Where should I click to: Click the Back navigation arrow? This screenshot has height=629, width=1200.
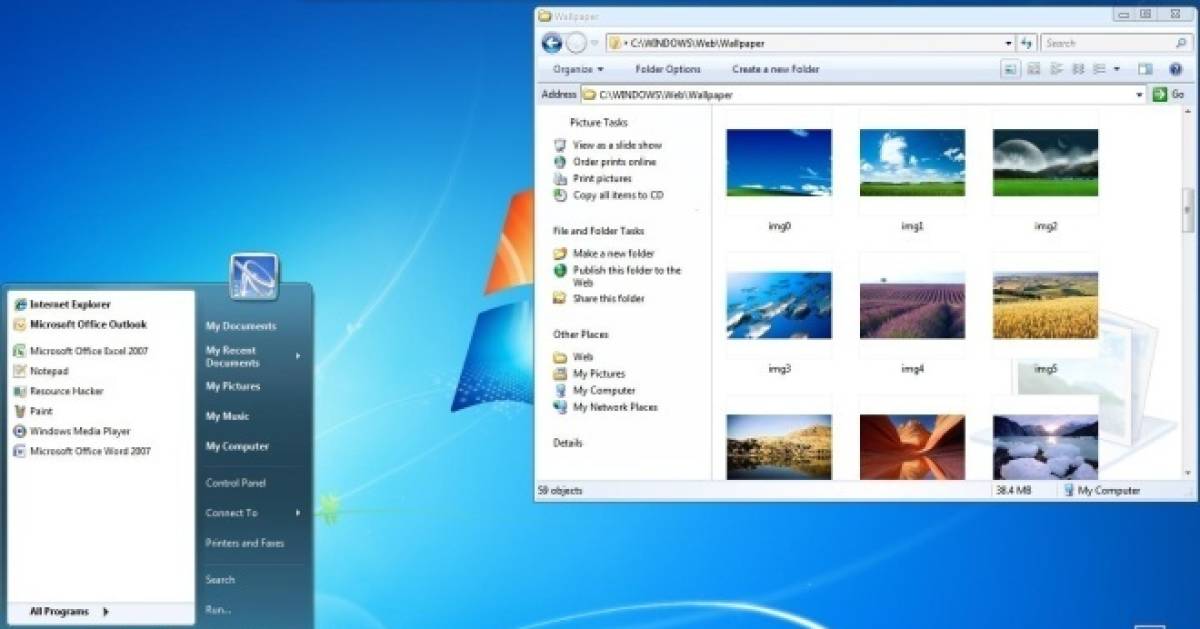pyautogui.click(x=551, y=42)
